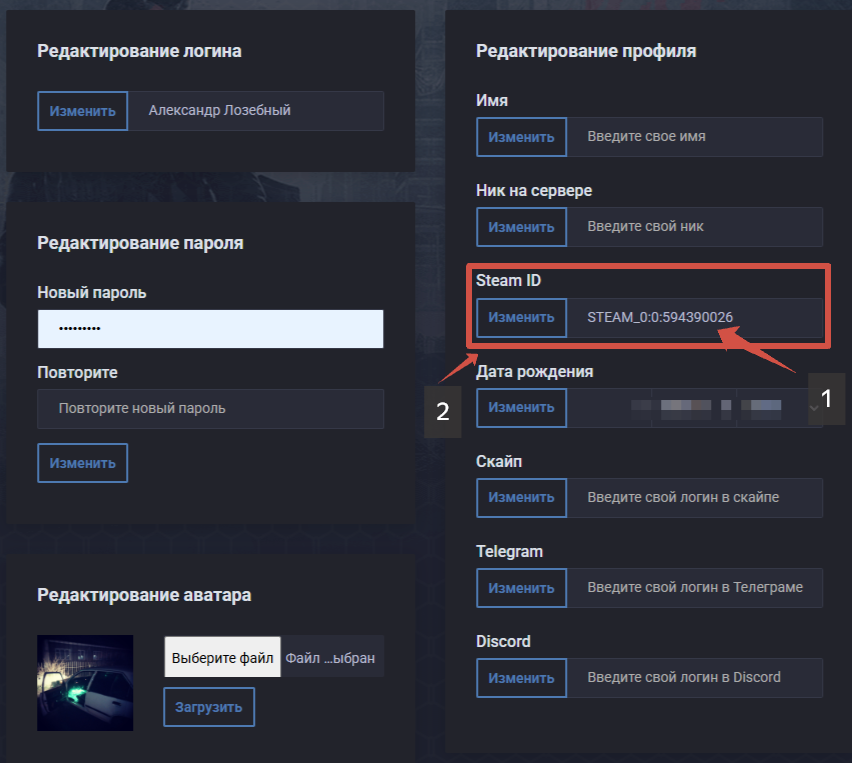Viewport: 852px width, 763px height.
Task: Click the Steam ID input field
Action: (x=695, y=317)
